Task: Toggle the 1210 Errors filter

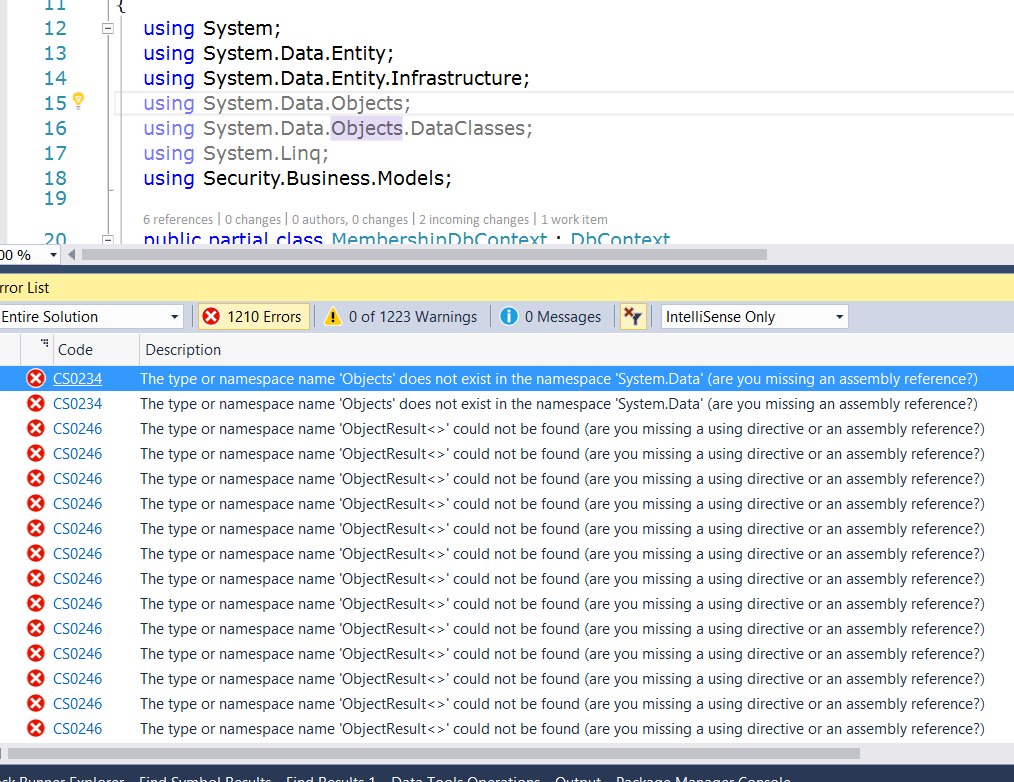Action: (x=253, y=316)
